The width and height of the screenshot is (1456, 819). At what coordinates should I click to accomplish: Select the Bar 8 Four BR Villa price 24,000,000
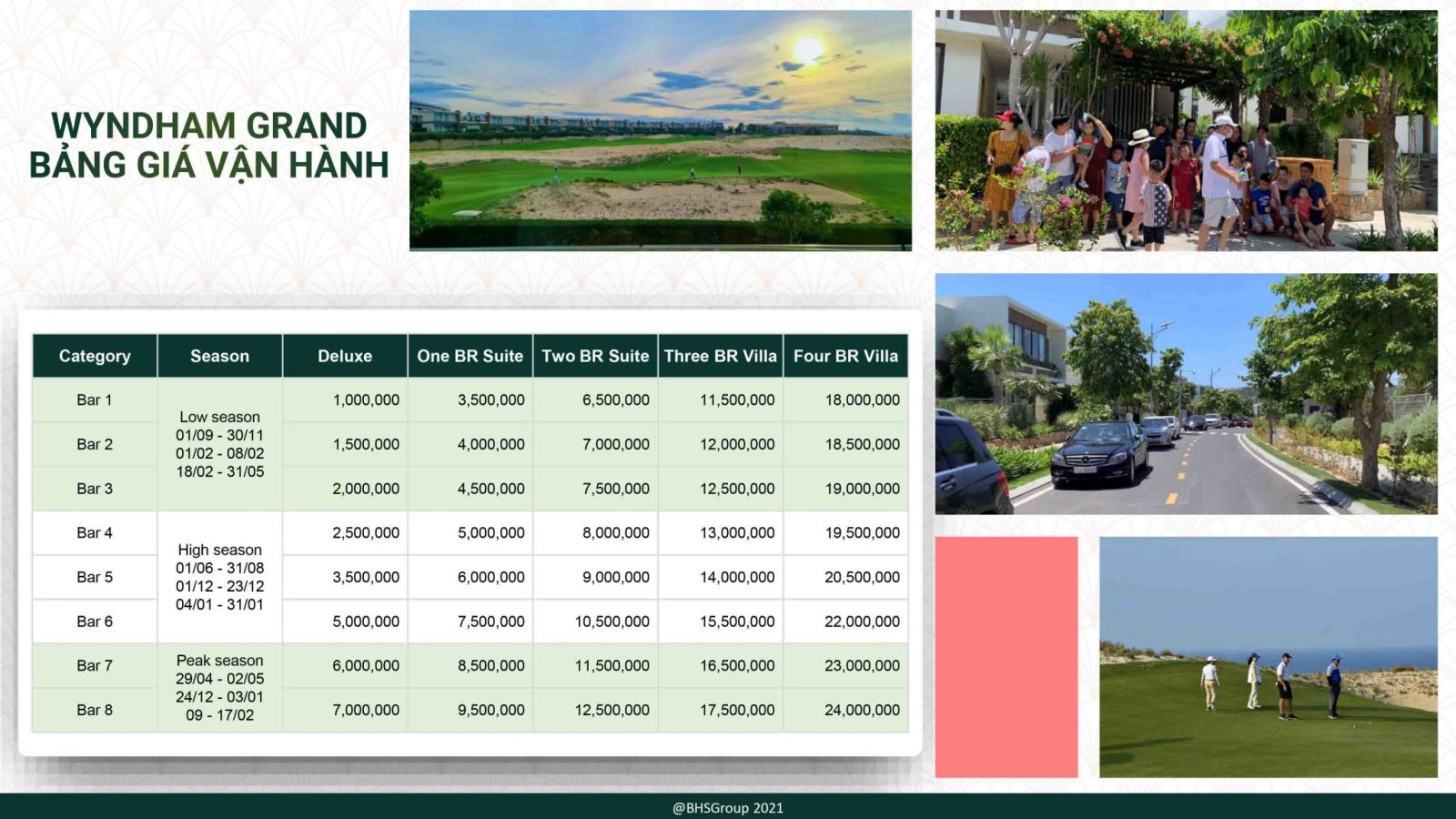pyautogui.click(x=861, y=710)
